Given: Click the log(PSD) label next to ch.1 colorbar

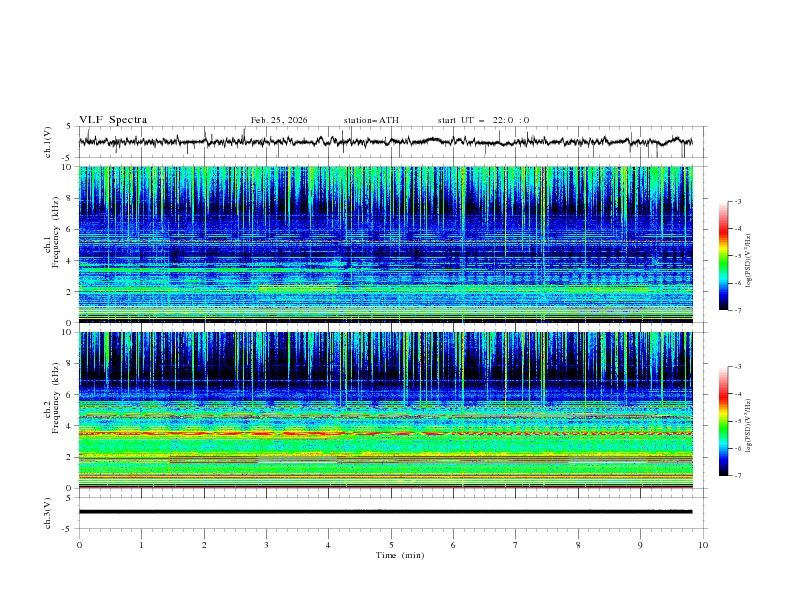Looking at the screenshot, I should (x=749, y=261).
